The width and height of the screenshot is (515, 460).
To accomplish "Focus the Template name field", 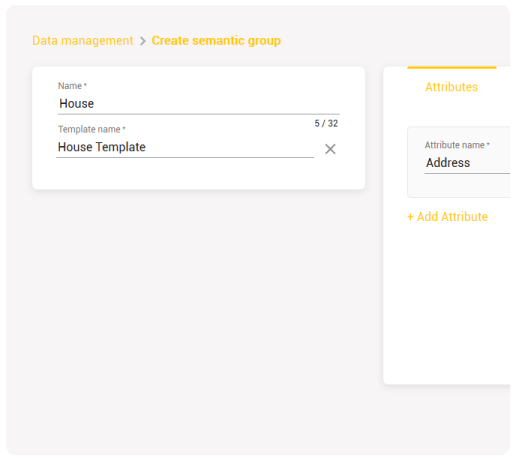I will point(185,147).
